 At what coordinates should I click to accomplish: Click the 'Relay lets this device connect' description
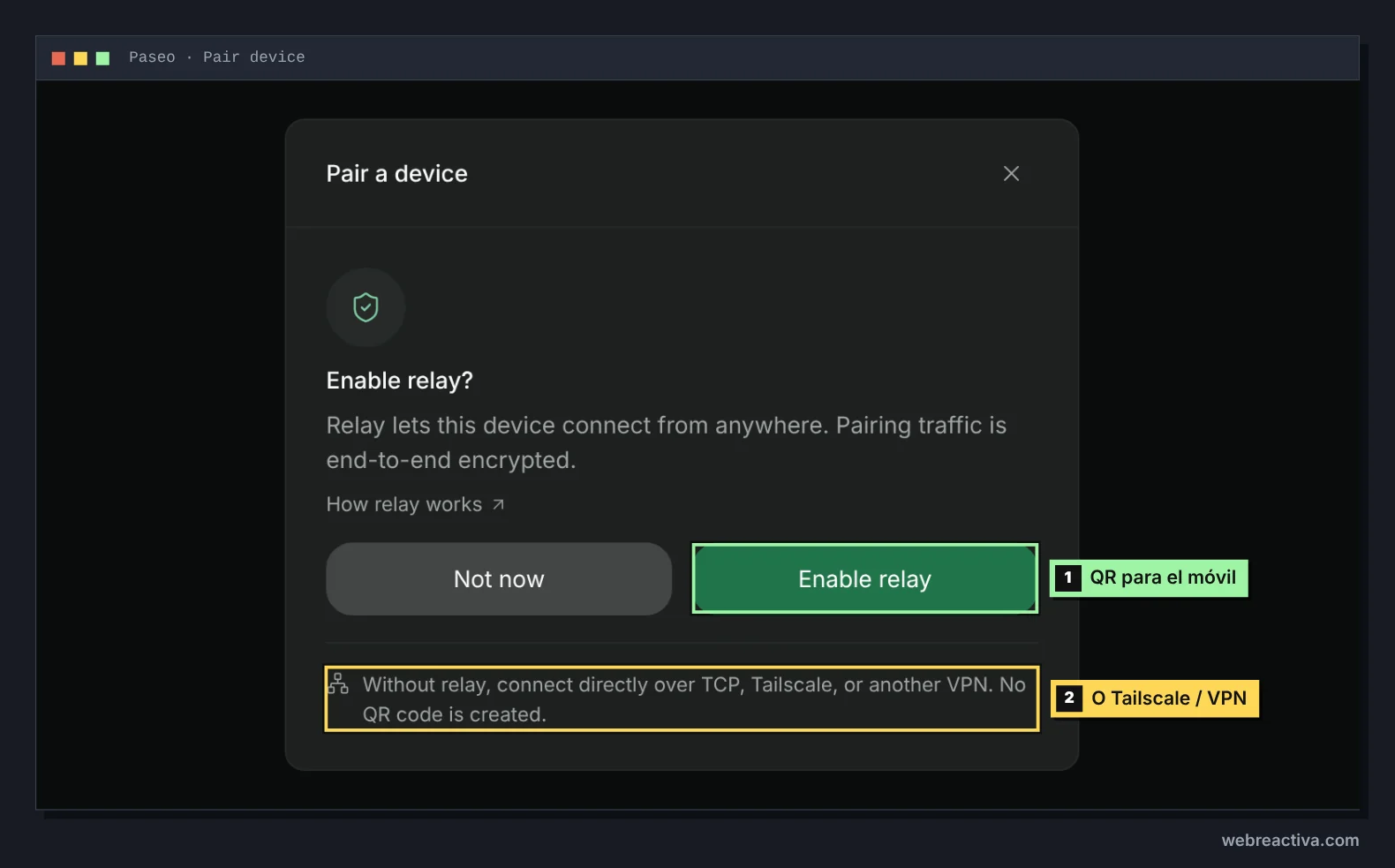pos(667,442)
